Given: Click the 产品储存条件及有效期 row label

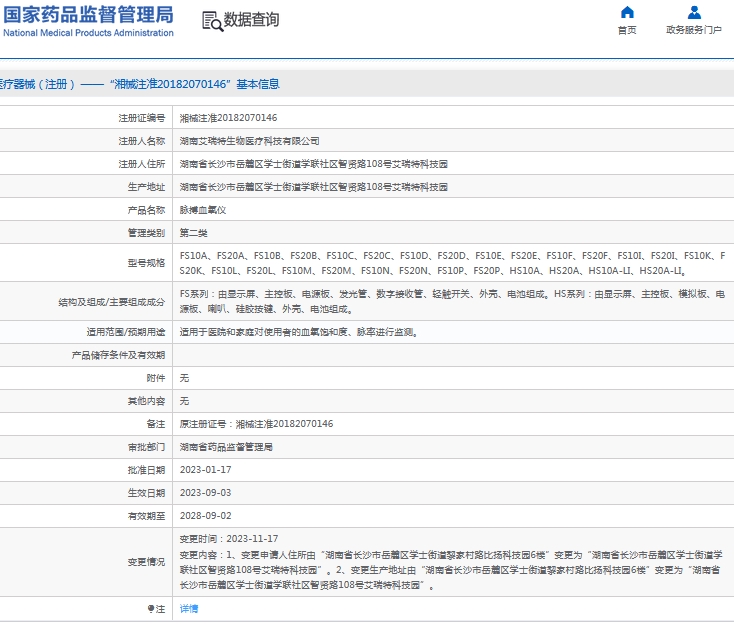Looking at the screenshot, I should click(118, 355).
